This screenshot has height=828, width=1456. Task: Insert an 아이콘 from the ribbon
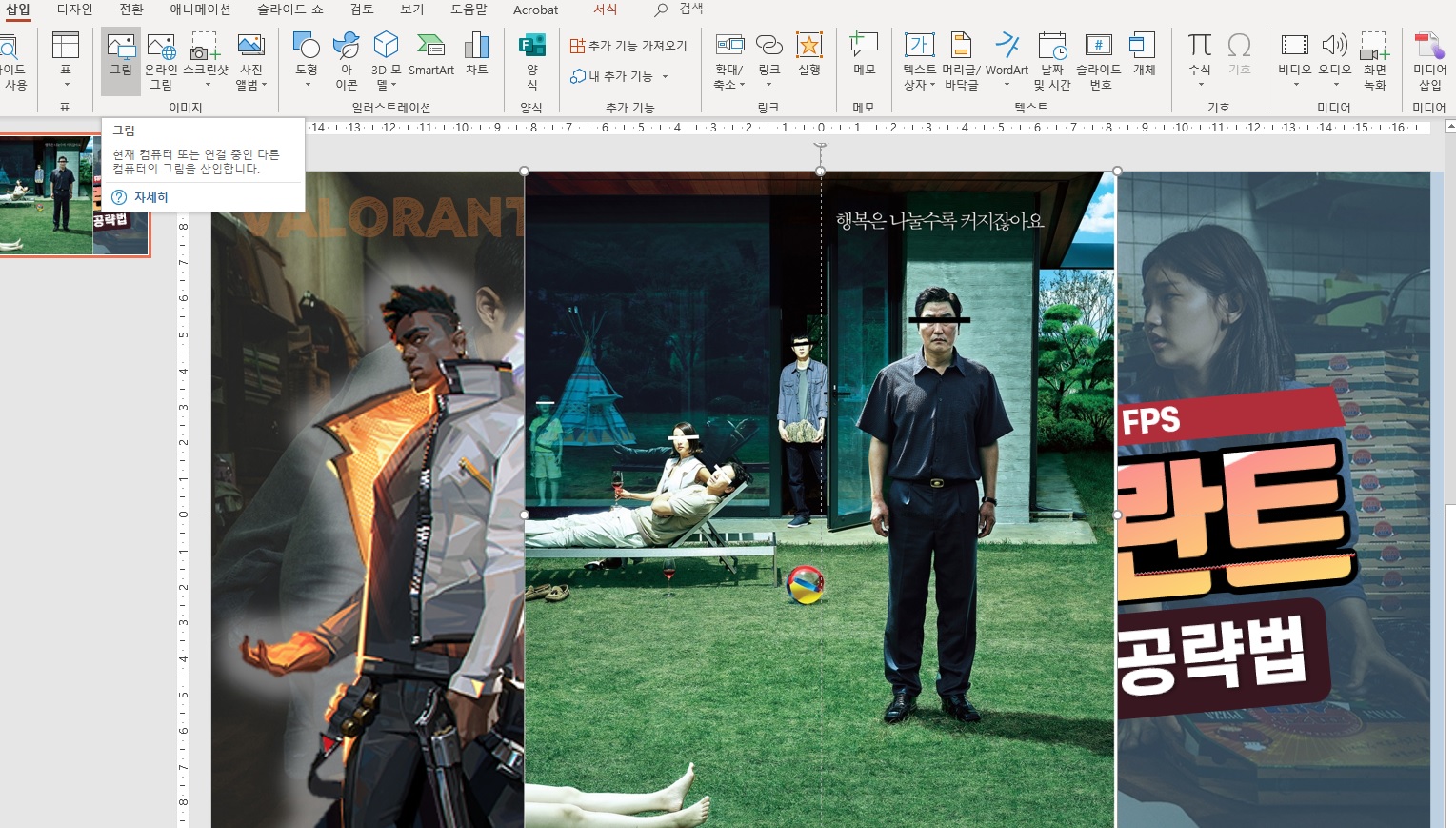pos(347,61)
